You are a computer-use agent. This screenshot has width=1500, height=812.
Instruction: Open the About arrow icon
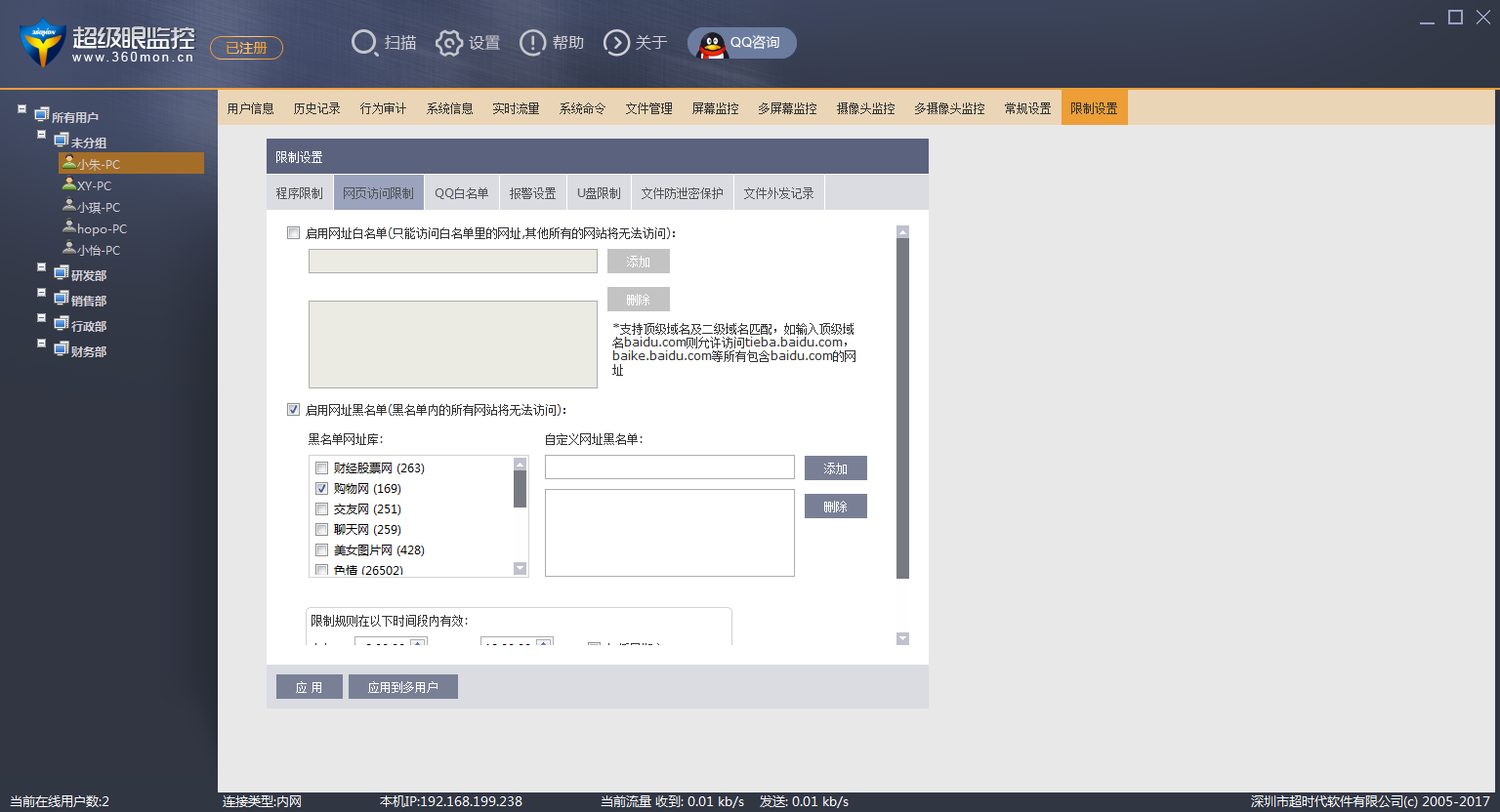tap(616, 43)
